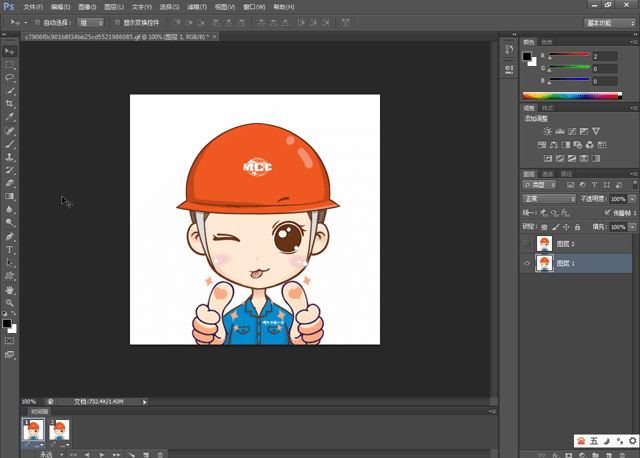The height and width of the screenshot is (458, 640).
Task: Click the Brightness/Contrast adjustment icon
Action: point(547,131)
